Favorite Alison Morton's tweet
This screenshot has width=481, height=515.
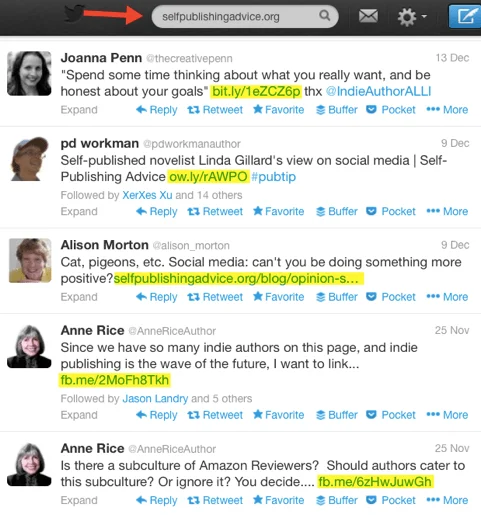279,297
